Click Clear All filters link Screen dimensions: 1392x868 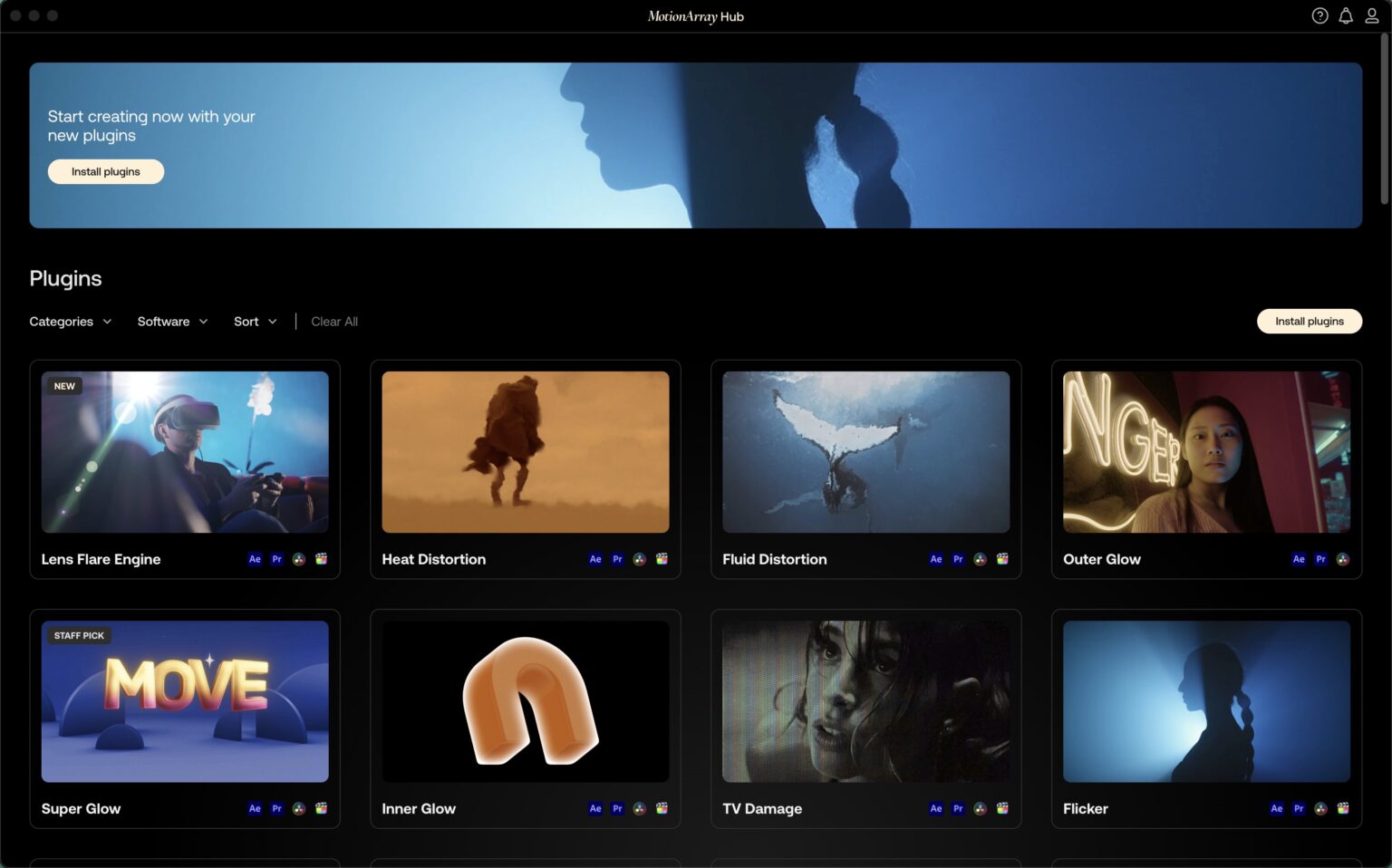334,322
